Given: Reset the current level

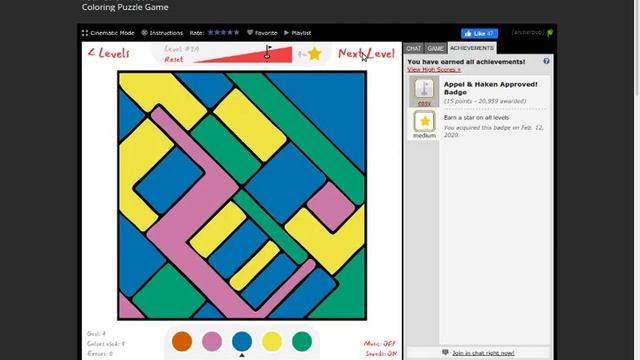Looking at the screenshot, I should point(173,60).
